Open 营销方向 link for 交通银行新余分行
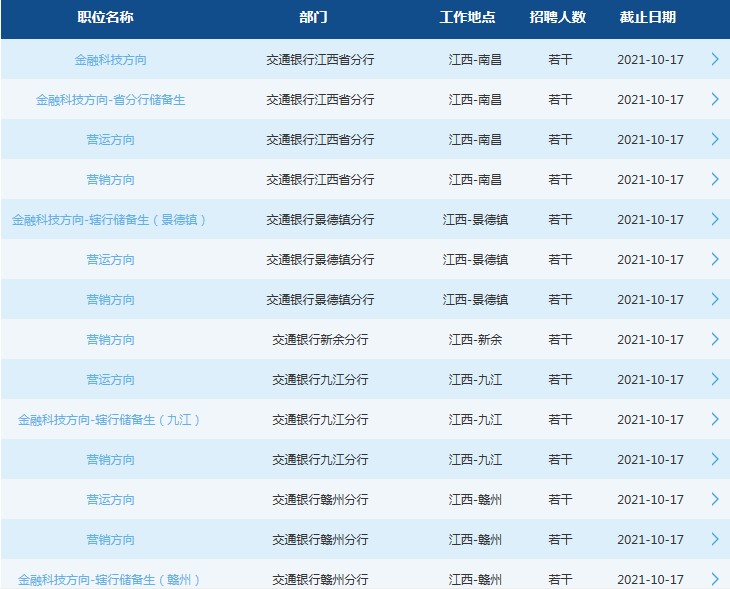 (110, 340)
